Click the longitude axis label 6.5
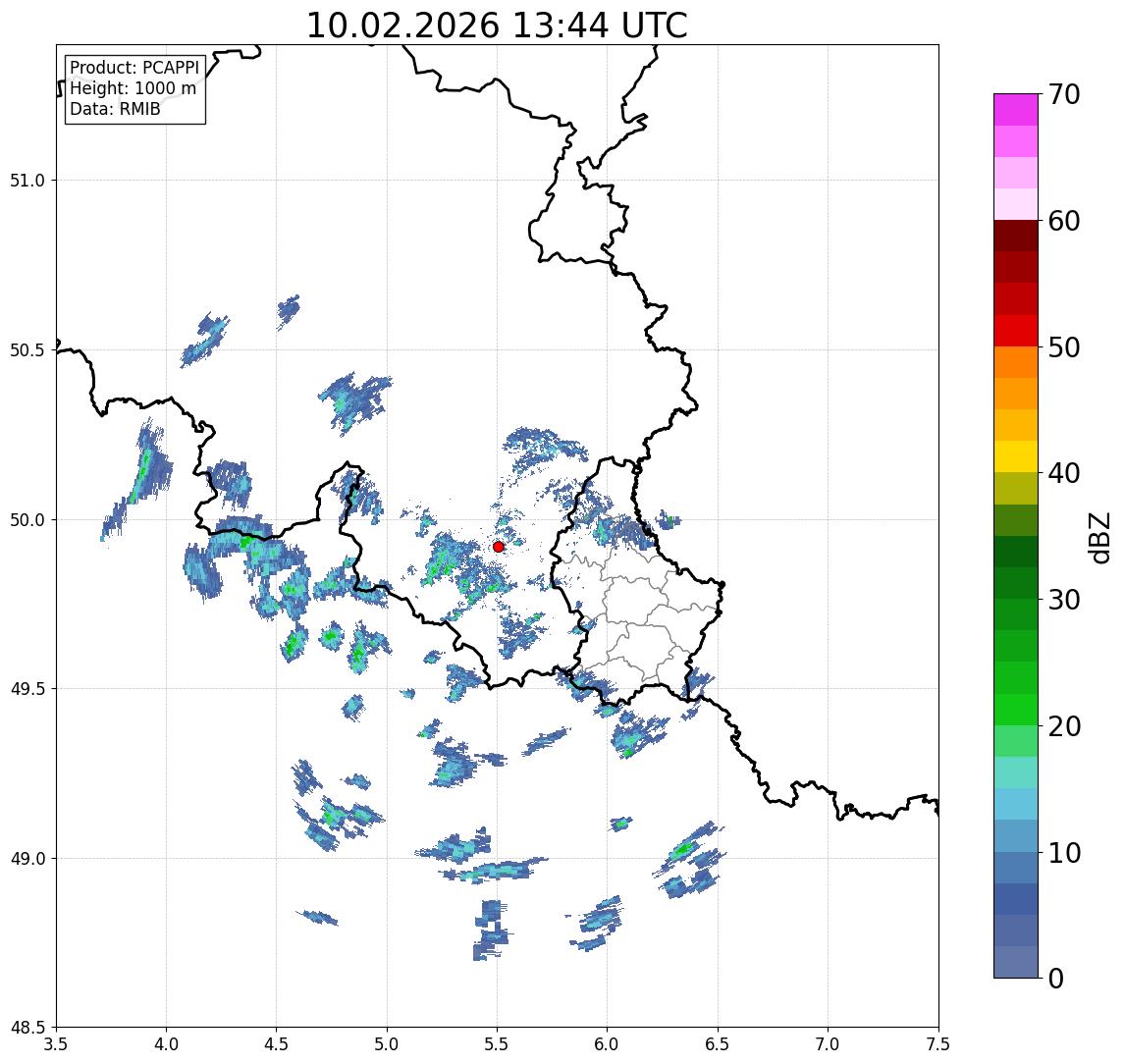1124x1064 pixels. (718, 1044)
